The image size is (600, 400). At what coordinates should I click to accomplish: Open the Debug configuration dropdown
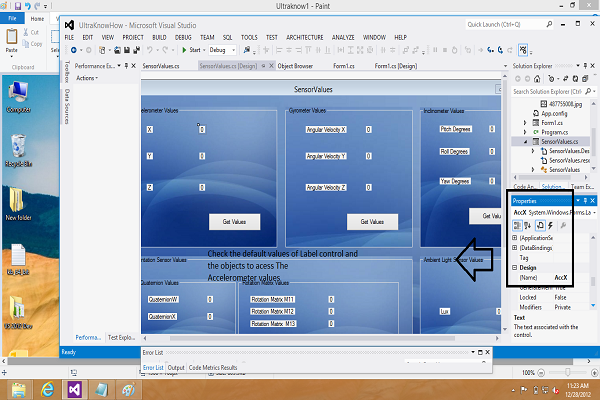pyautogui.click(x=233, y=50)
